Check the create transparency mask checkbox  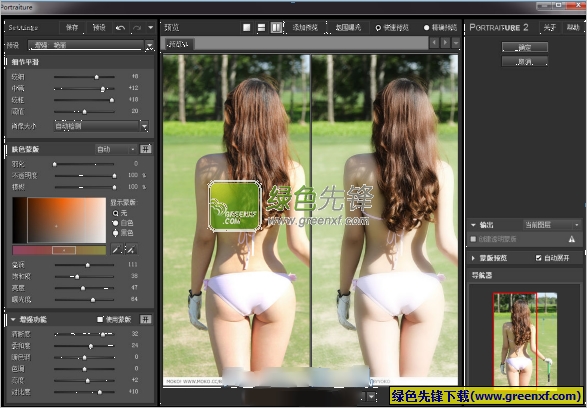(473, 239)
